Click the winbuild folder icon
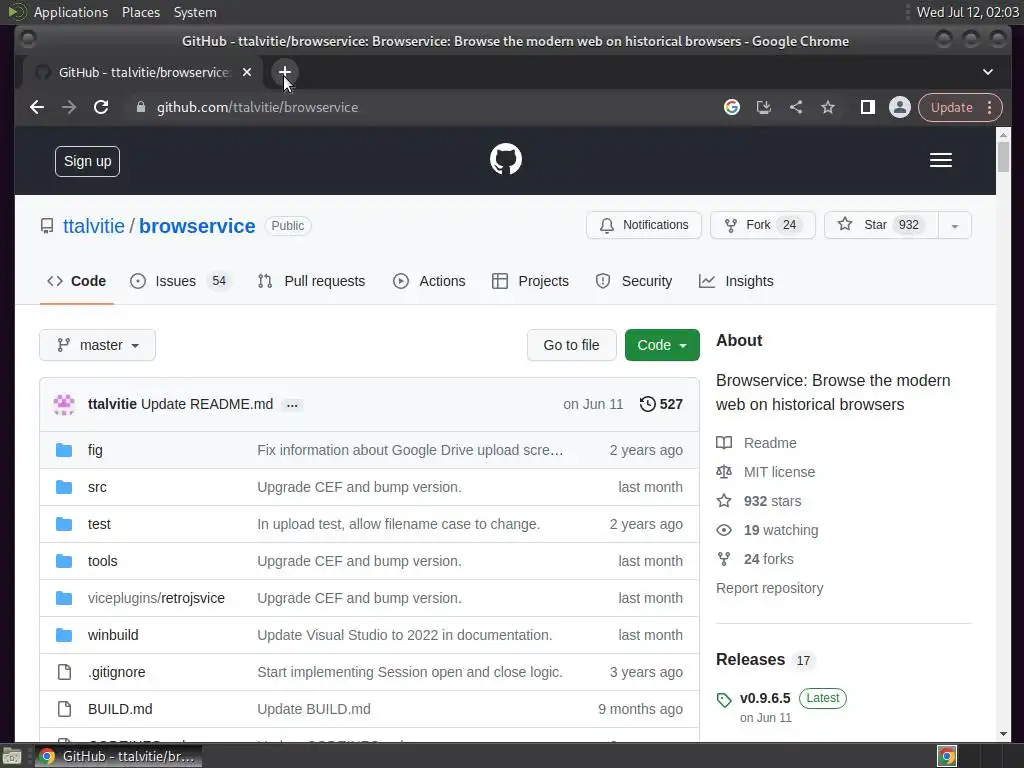 [x=64, y=635]
